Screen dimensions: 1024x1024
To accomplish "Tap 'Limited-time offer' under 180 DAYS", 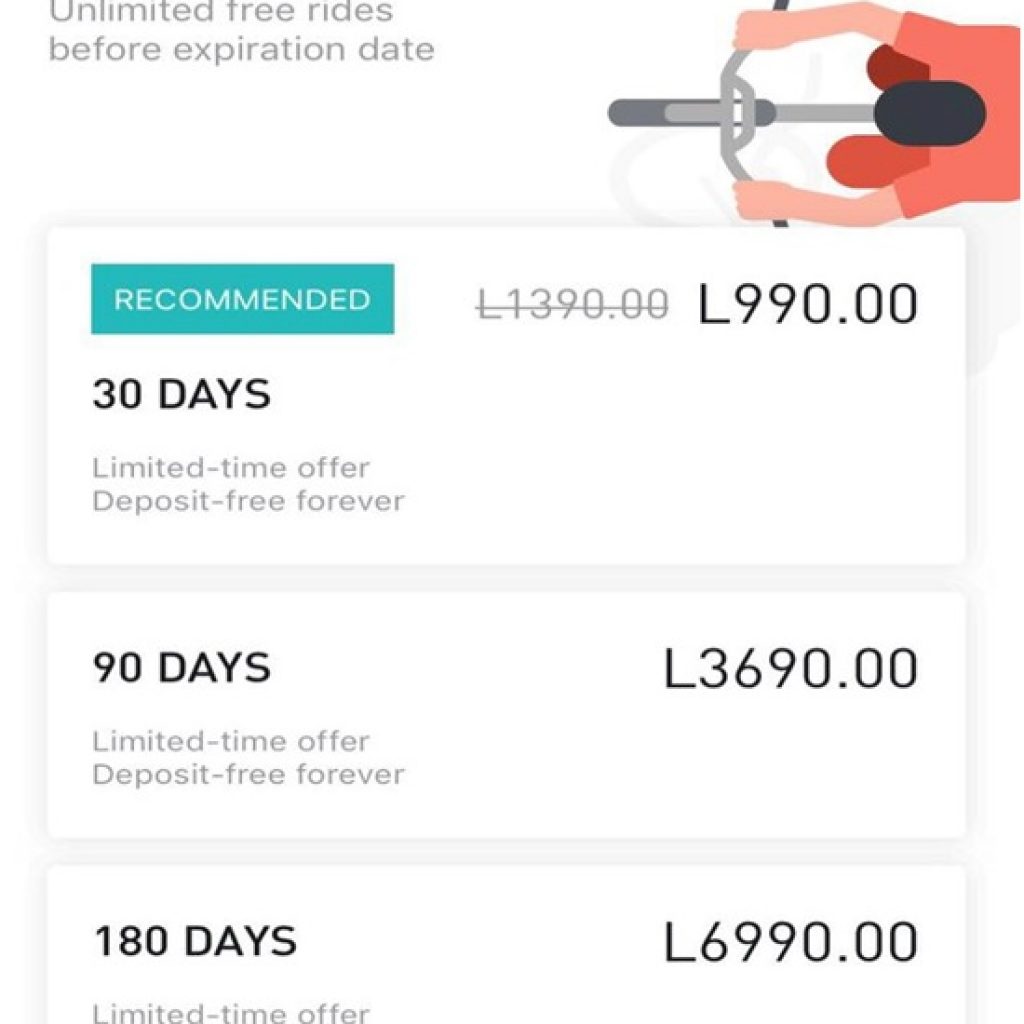I will coord(231,1013).
